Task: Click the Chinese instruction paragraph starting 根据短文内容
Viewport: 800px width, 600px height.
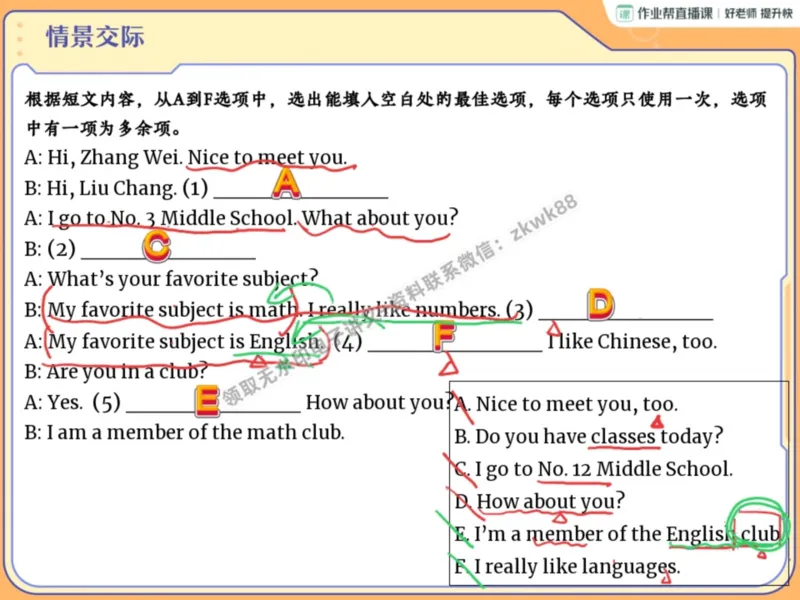Action: click(396, 113)
